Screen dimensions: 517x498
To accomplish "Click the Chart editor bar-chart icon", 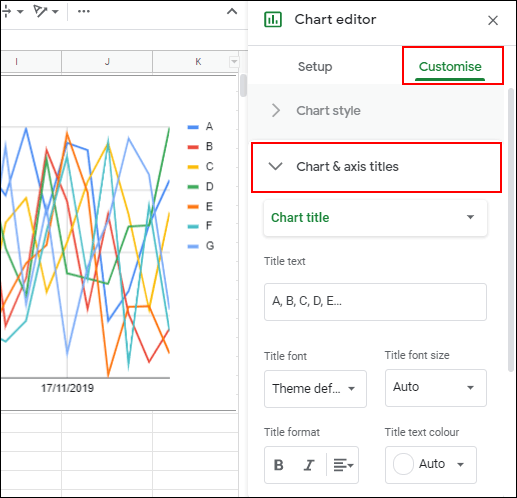I will pyautogui.click(x=273, y=19).
